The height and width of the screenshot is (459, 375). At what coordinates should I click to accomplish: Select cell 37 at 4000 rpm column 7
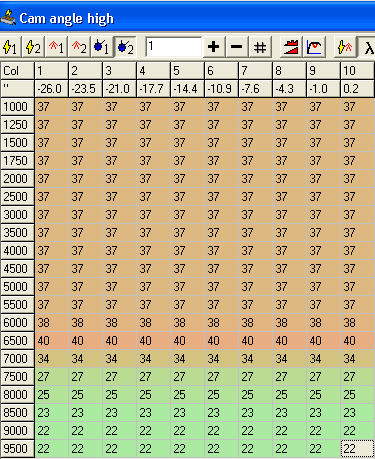(256, 251)
